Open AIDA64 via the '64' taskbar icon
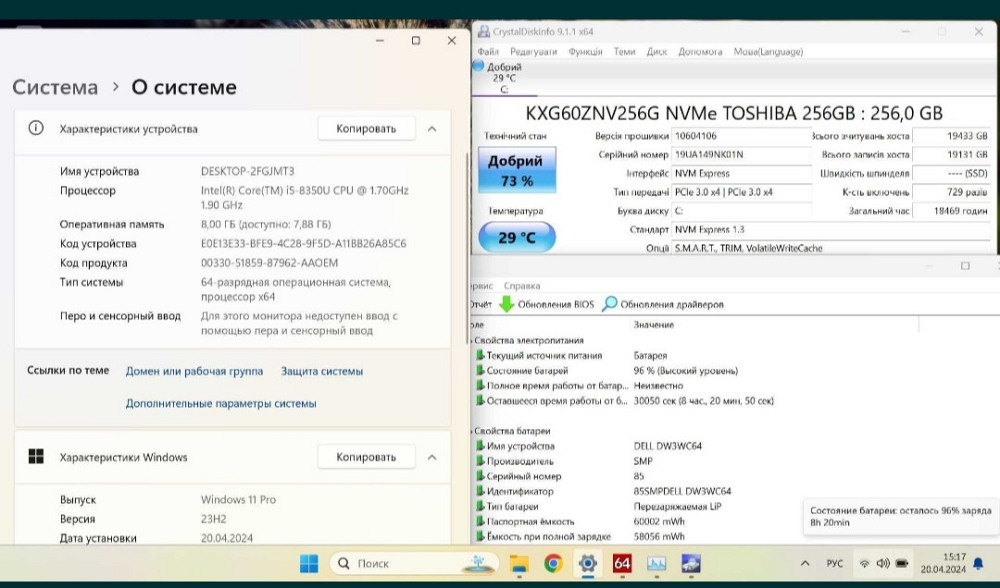Screen dimensions: 1000x588 click(620, 563)
